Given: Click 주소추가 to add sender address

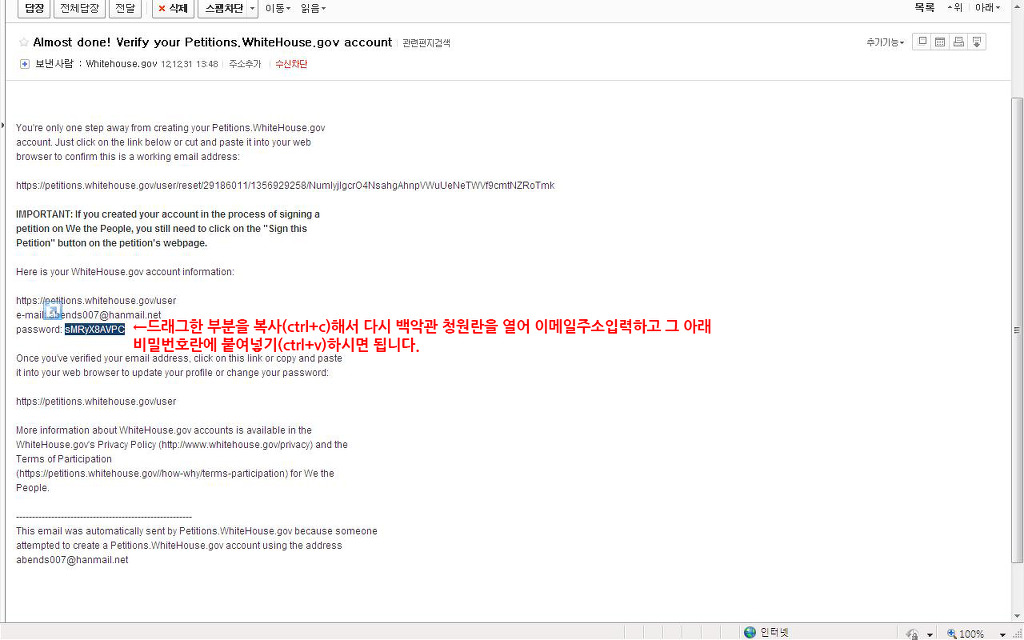Looking at the screenshot, I should coord(245,64).
